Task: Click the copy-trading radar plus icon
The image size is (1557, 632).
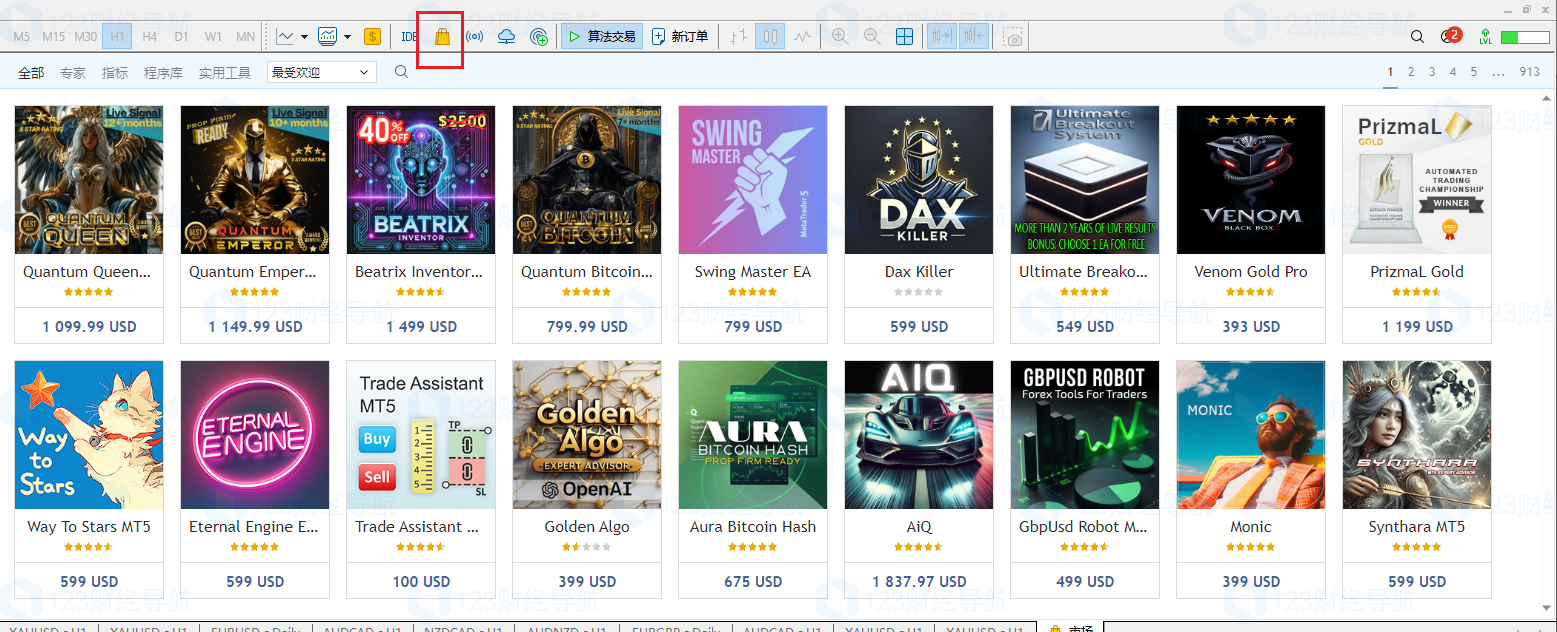Action: coord(539,37)
